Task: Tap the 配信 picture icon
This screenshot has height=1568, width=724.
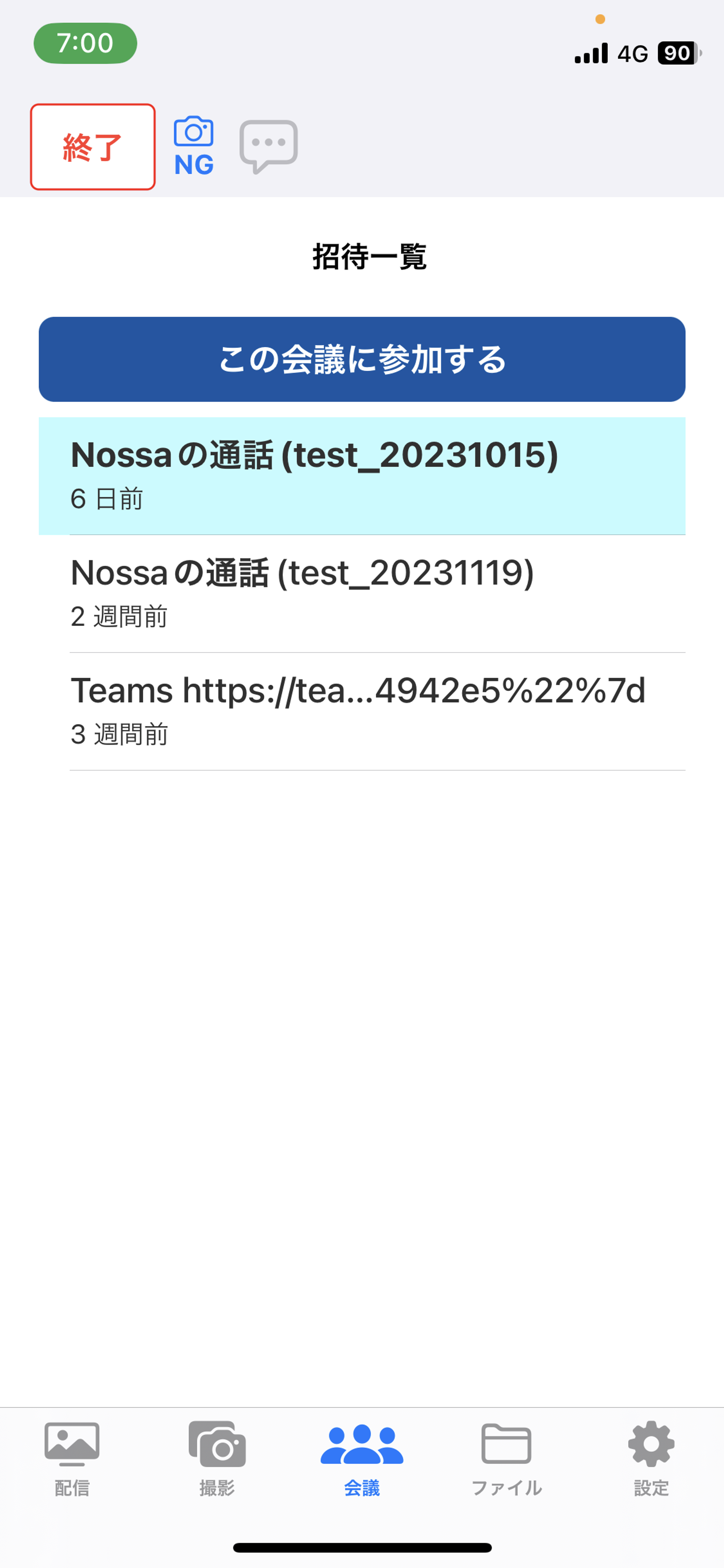Action: click(x=72, y=1444)
